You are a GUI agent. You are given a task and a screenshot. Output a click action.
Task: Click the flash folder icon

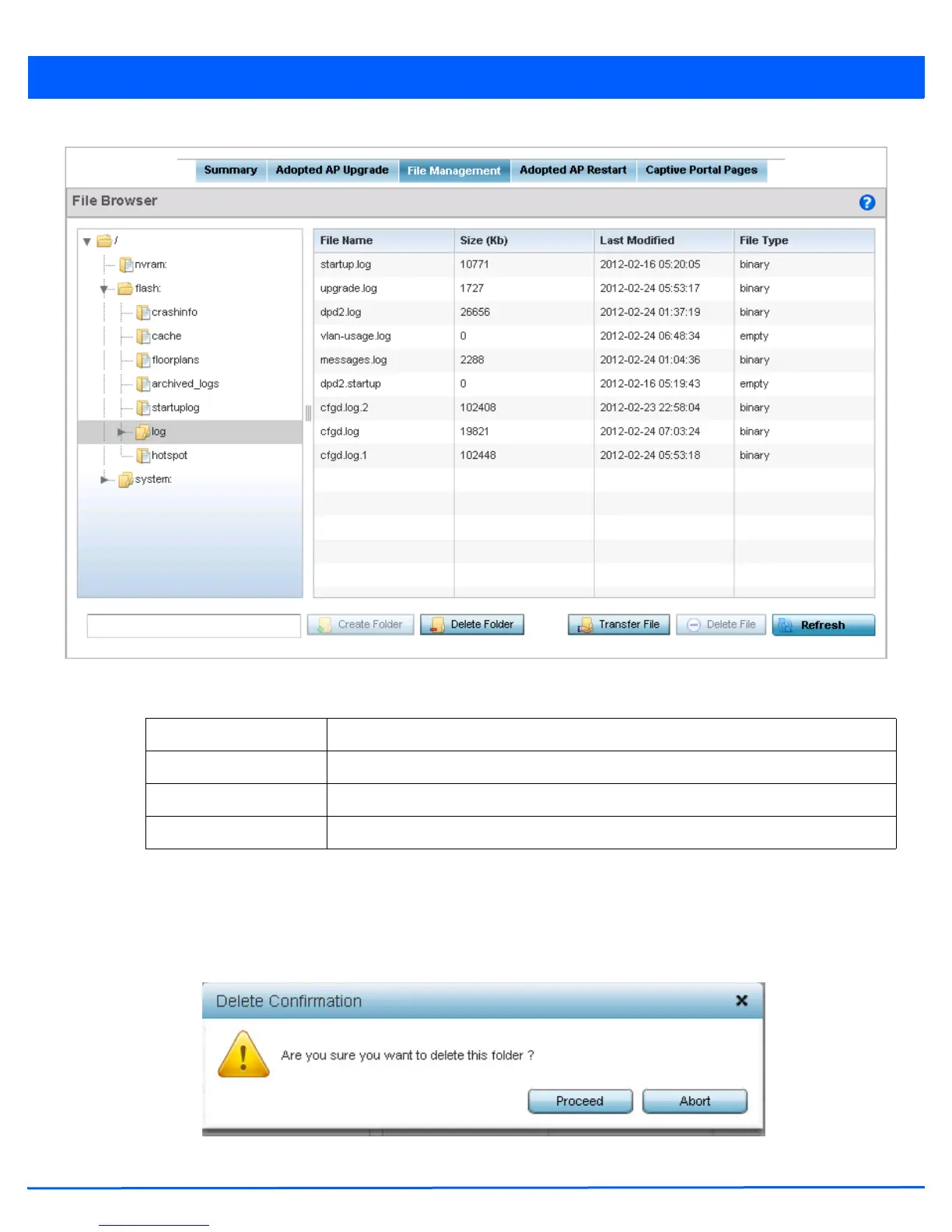click(125, 289)
